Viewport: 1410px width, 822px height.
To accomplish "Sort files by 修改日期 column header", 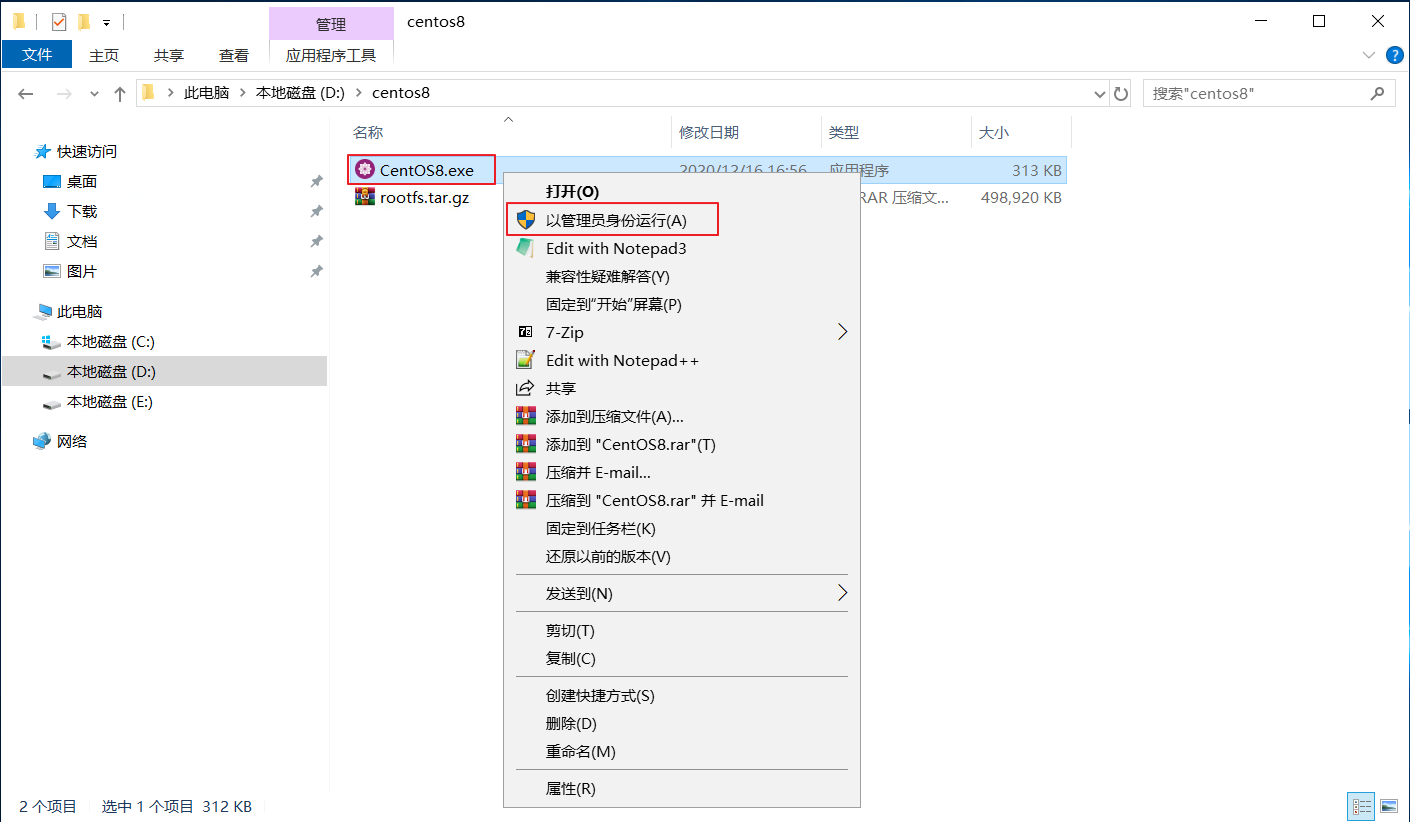I will click(709, 132).
